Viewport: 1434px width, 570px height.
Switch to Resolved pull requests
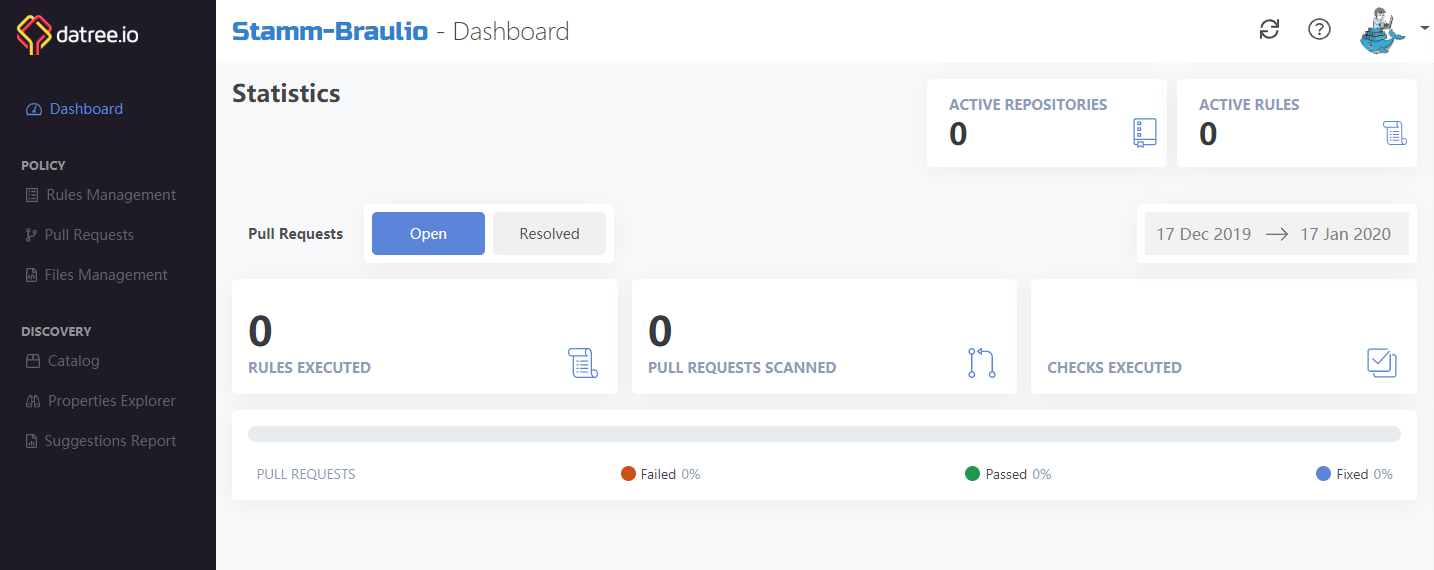click(549, 234)
